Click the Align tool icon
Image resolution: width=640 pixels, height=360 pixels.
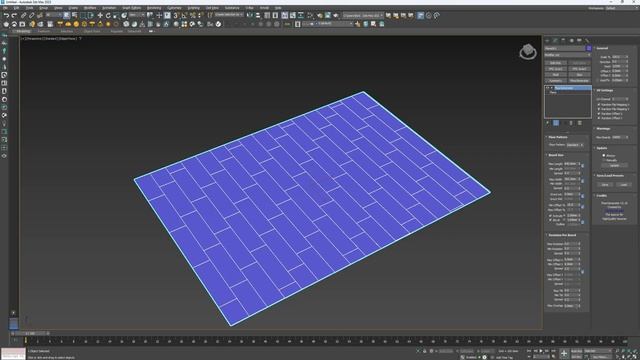258,16
